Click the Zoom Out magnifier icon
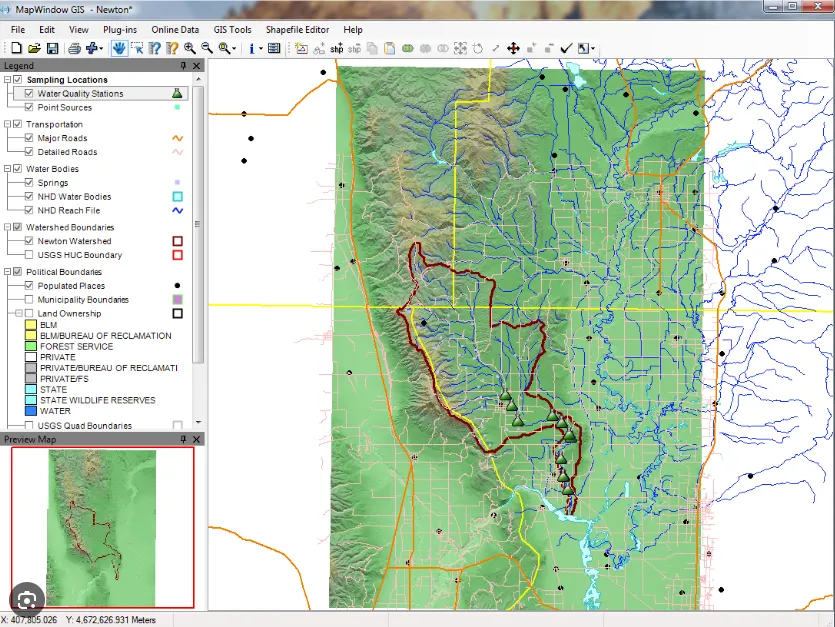Image resolution: width=835 pixels, height=627 pixels. [207, 48]
